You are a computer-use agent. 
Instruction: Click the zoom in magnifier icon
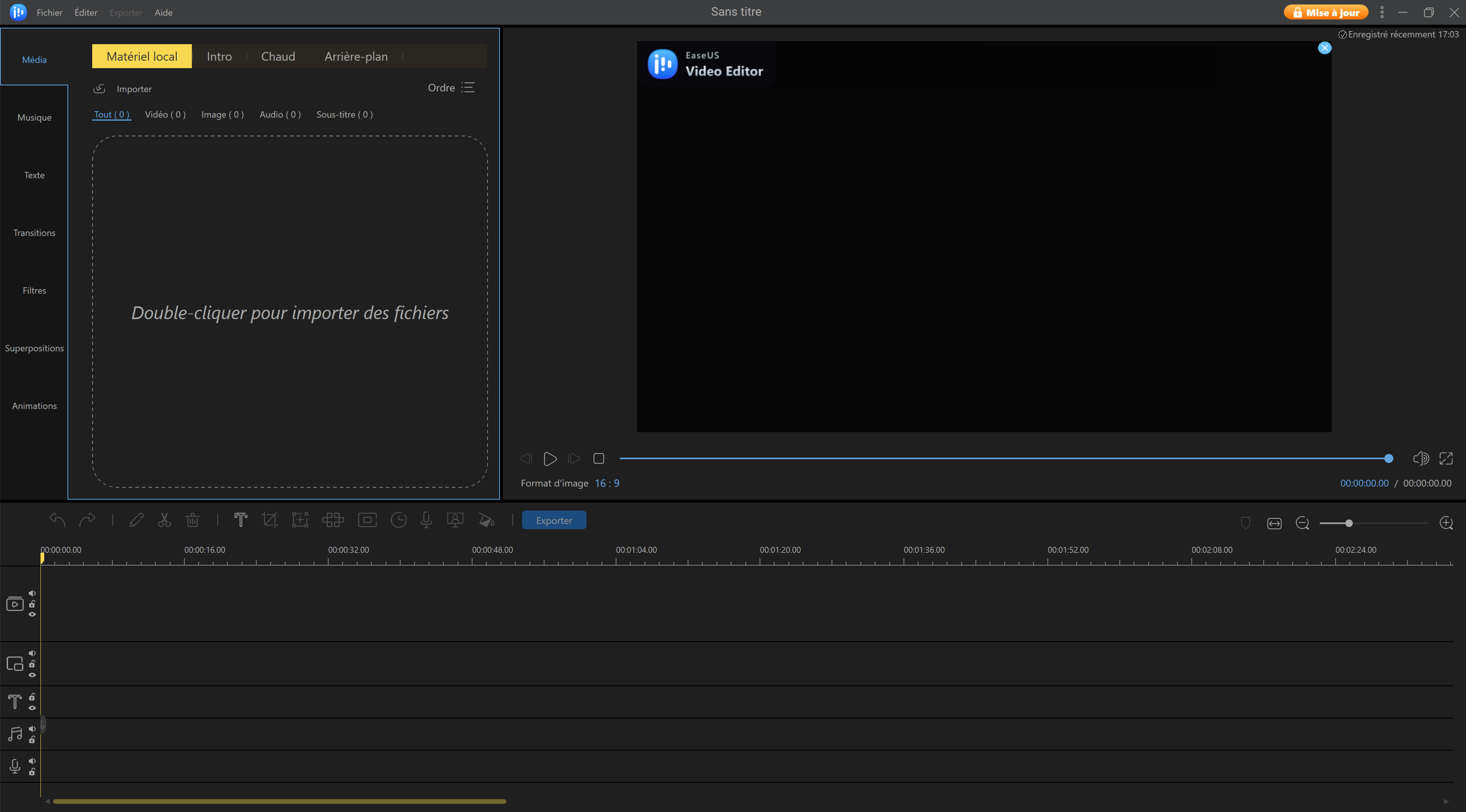1446,523
